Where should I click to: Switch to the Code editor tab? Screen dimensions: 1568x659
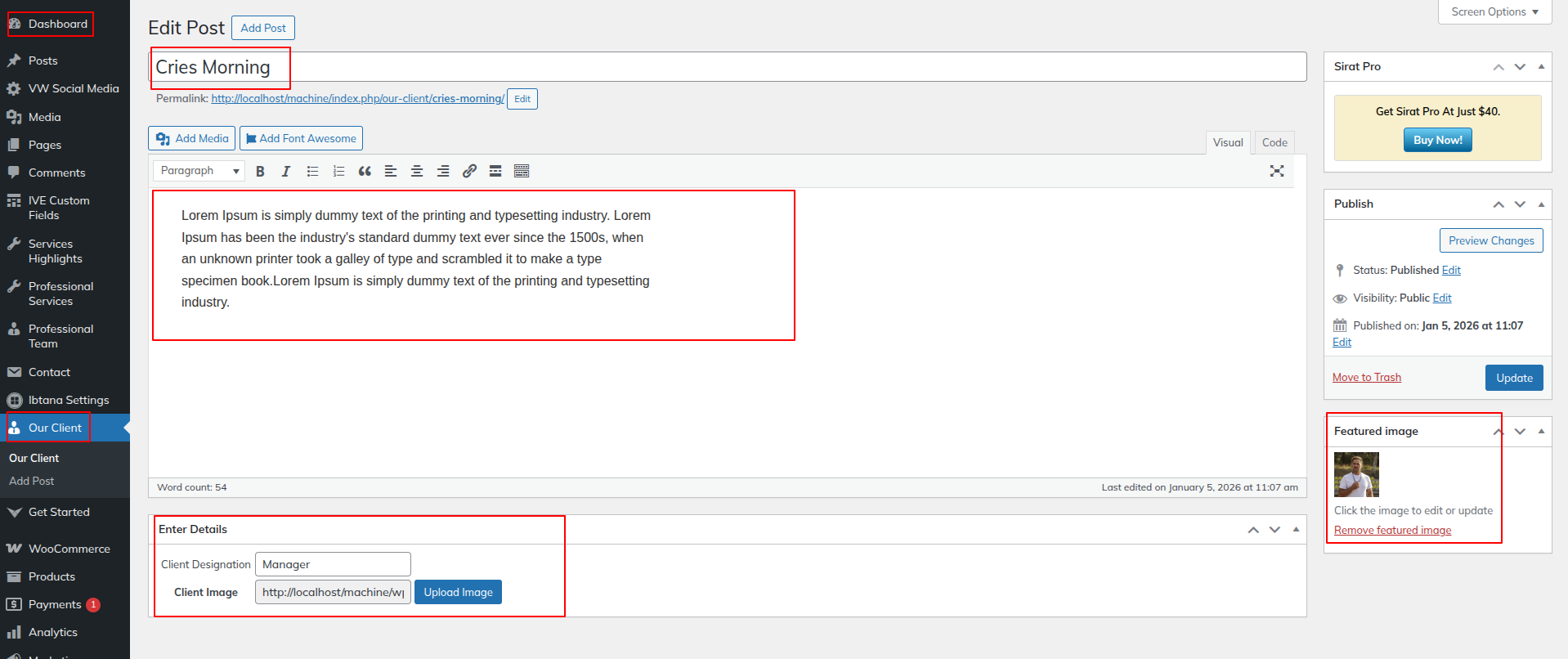pyautogui.click(x=1274, y=142)
